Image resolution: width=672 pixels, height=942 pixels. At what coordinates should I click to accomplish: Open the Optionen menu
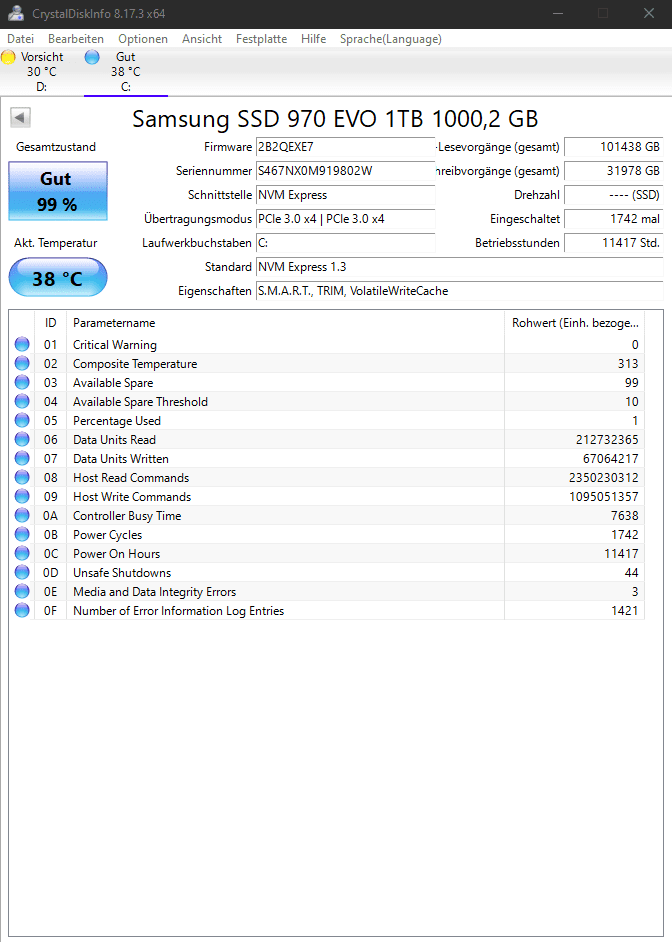pyautogui.click(x=143, y=38)
